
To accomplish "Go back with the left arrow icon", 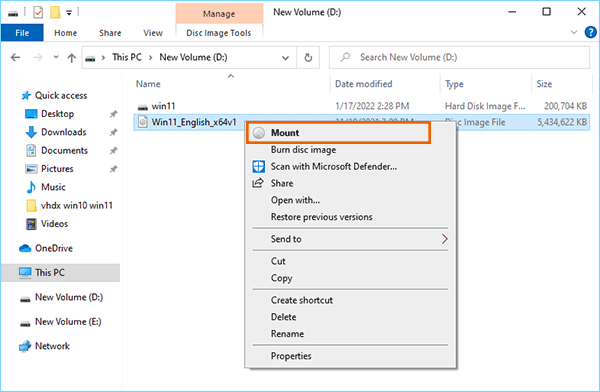I will point(15,58).
